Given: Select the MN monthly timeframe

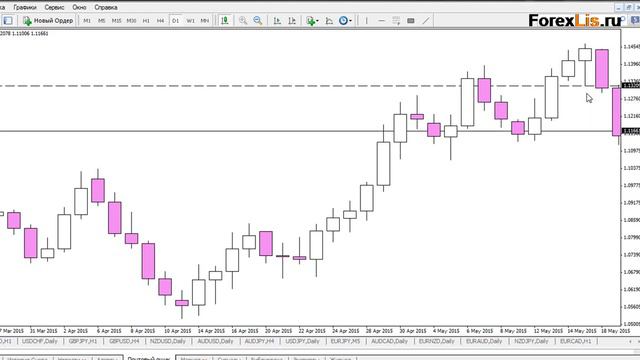Looking at the screenshot, I should click(205, 20).
